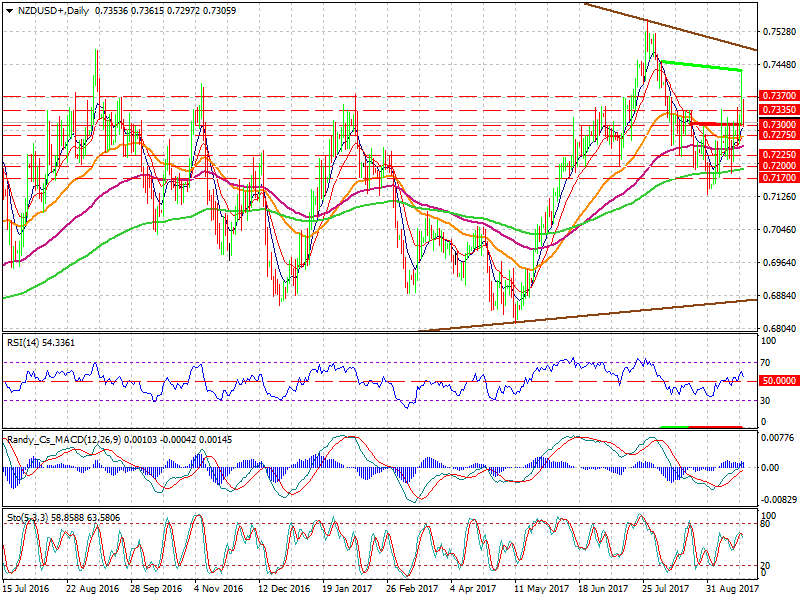Click the 15 Jul 2016 date on time axis
The width and height of the screenshot is (800, 600).
25,591
